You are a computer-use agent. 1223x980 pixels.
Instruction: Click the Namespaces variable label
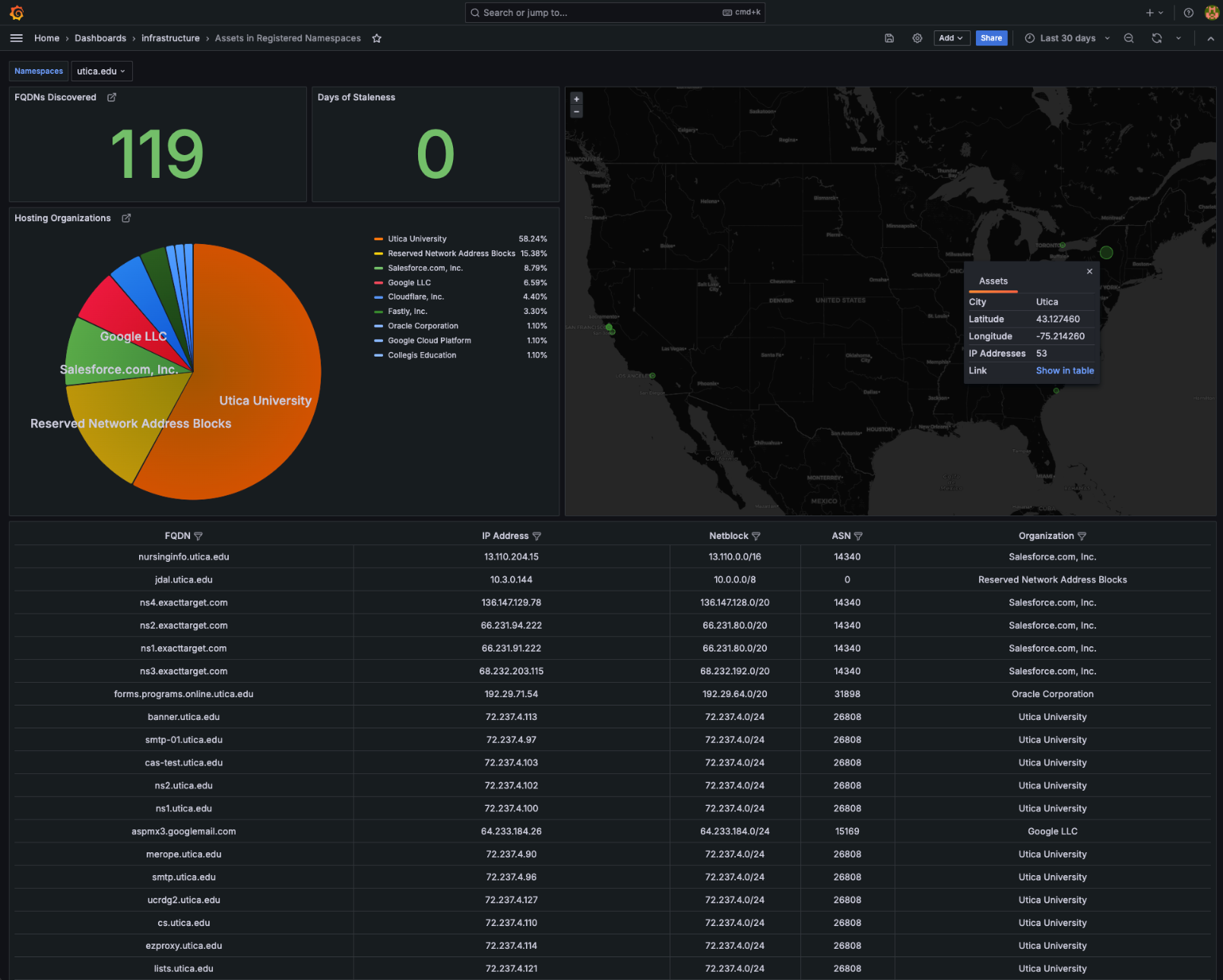39,71
